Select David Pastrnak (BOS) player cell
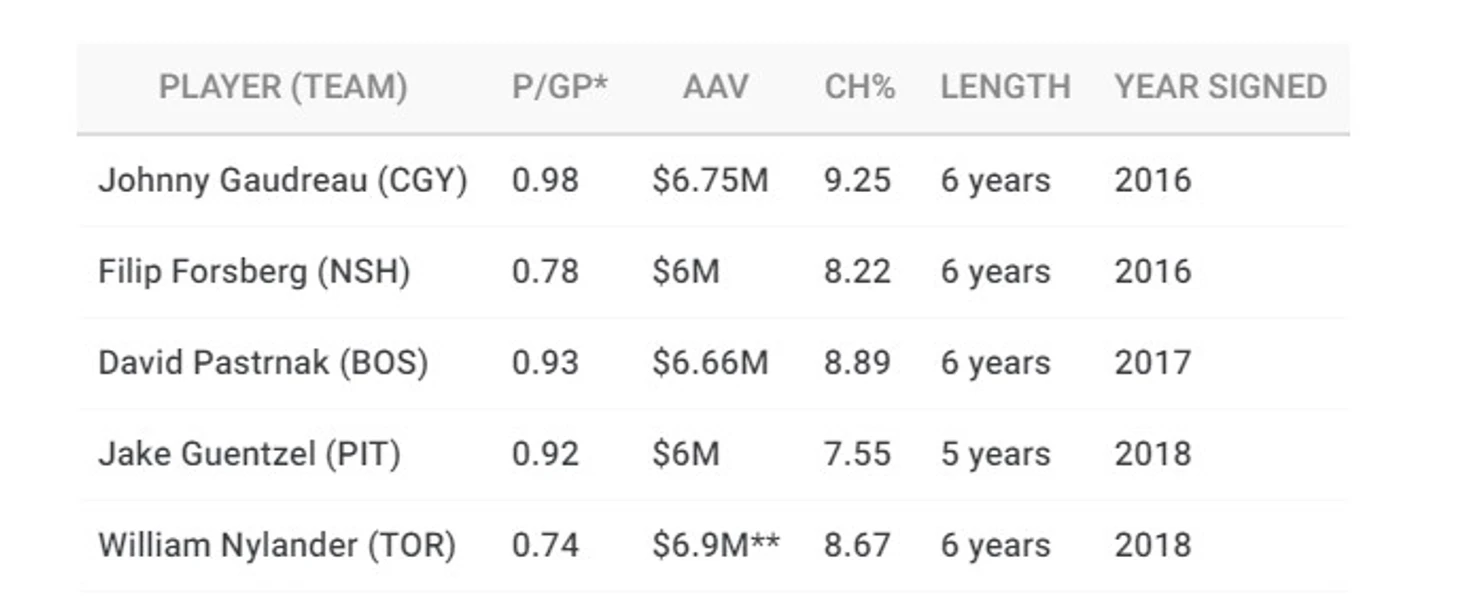This screenshot has width=1460, height=613. point(263,363)
